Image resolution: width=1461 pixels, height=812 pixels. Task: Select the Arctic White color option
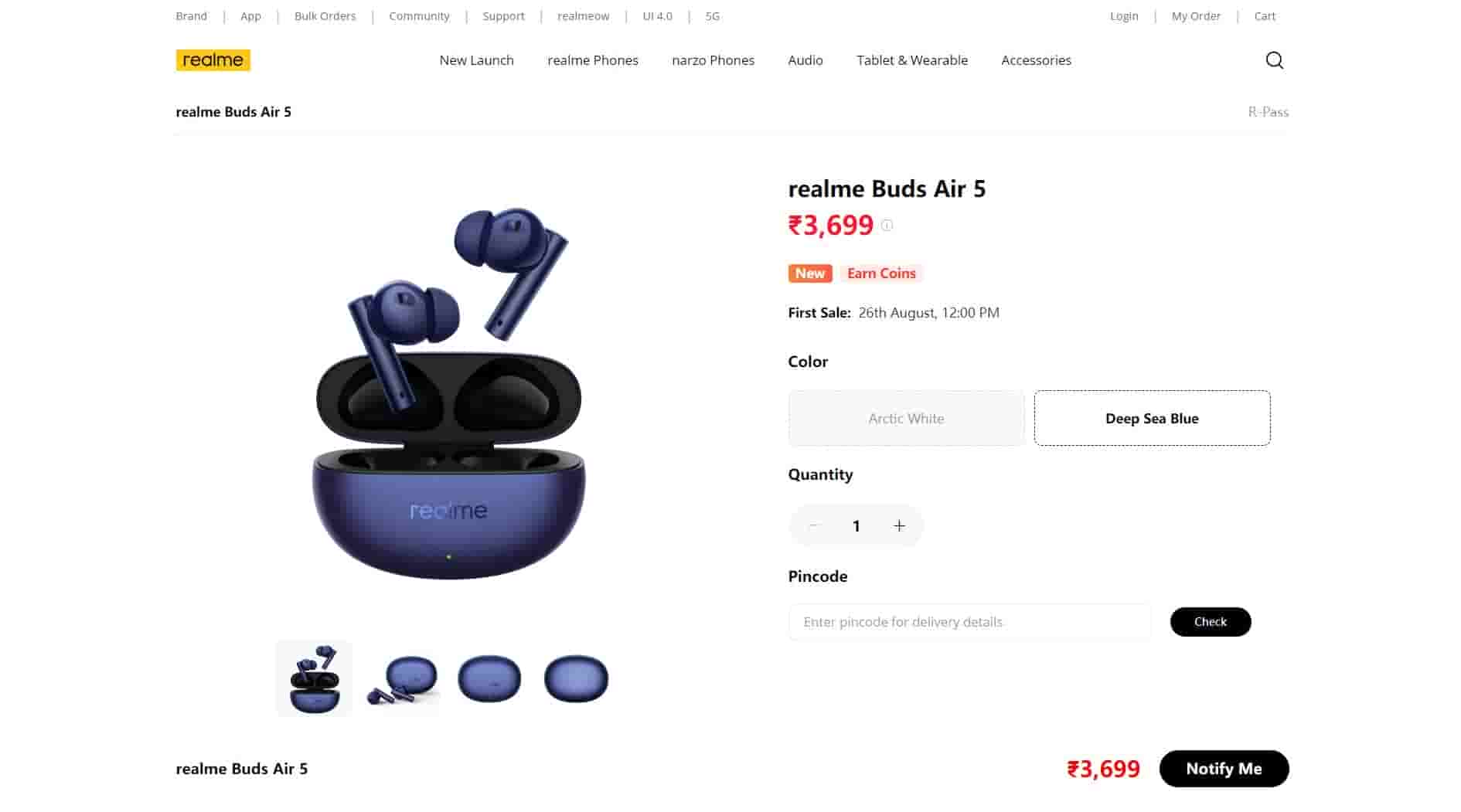coord(906,418)
